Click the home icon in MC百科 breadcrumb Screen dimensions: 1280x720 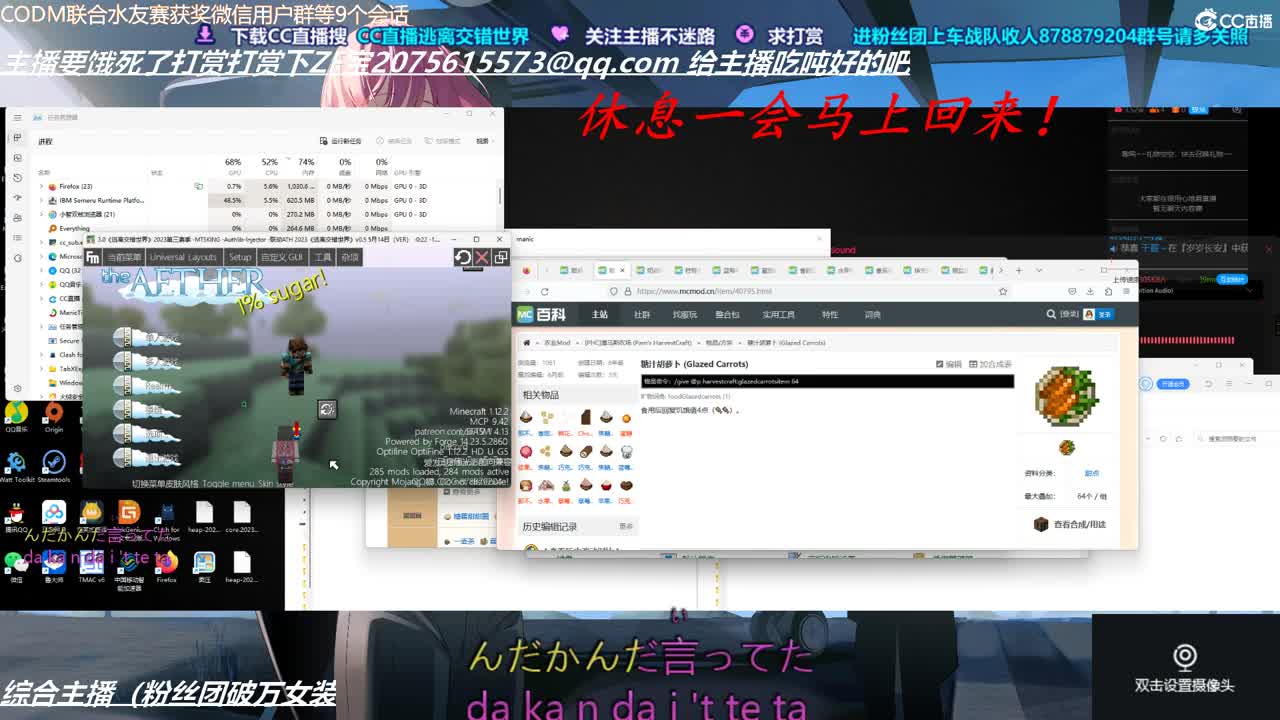coord(526,343)
